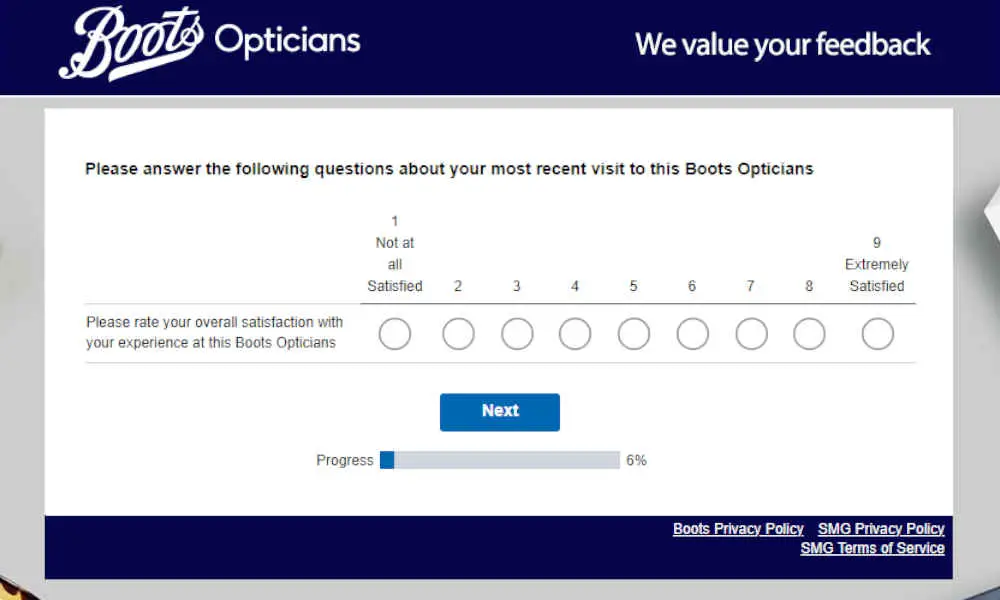Select rating 9 Extremely Satisfied

878,334
